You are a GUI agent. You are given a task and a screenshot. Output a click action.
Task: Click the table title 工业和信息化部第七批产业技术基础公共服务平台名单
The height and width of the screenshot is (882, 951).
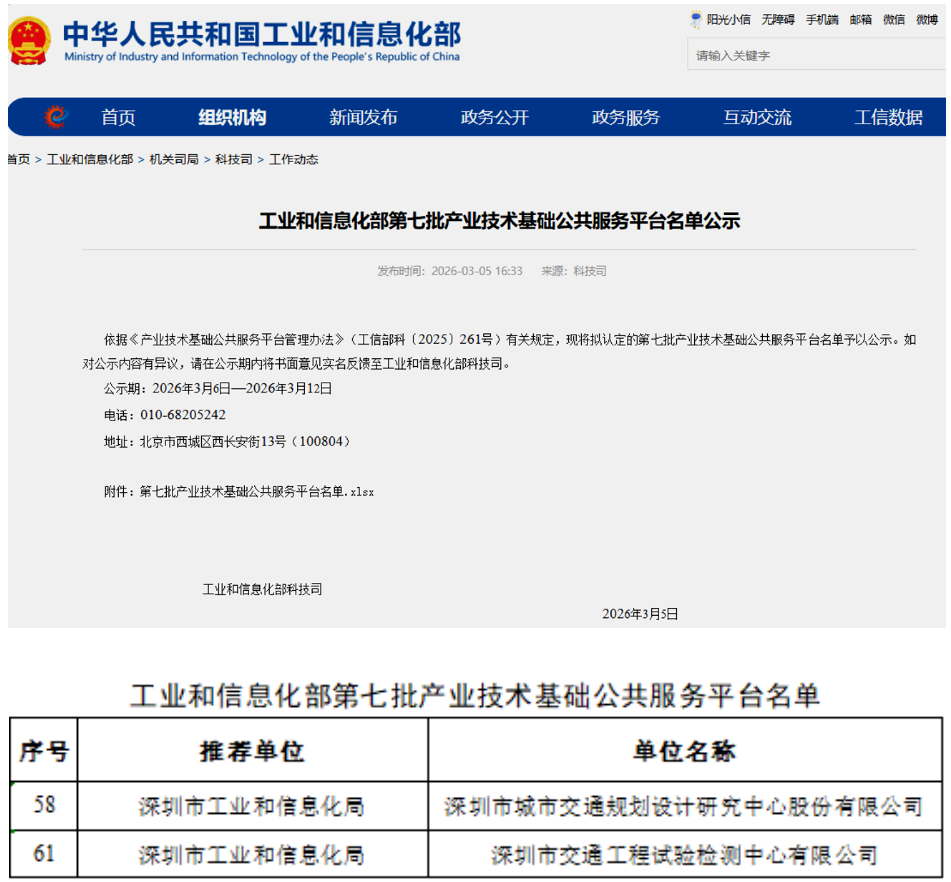[x=476, y=696]
